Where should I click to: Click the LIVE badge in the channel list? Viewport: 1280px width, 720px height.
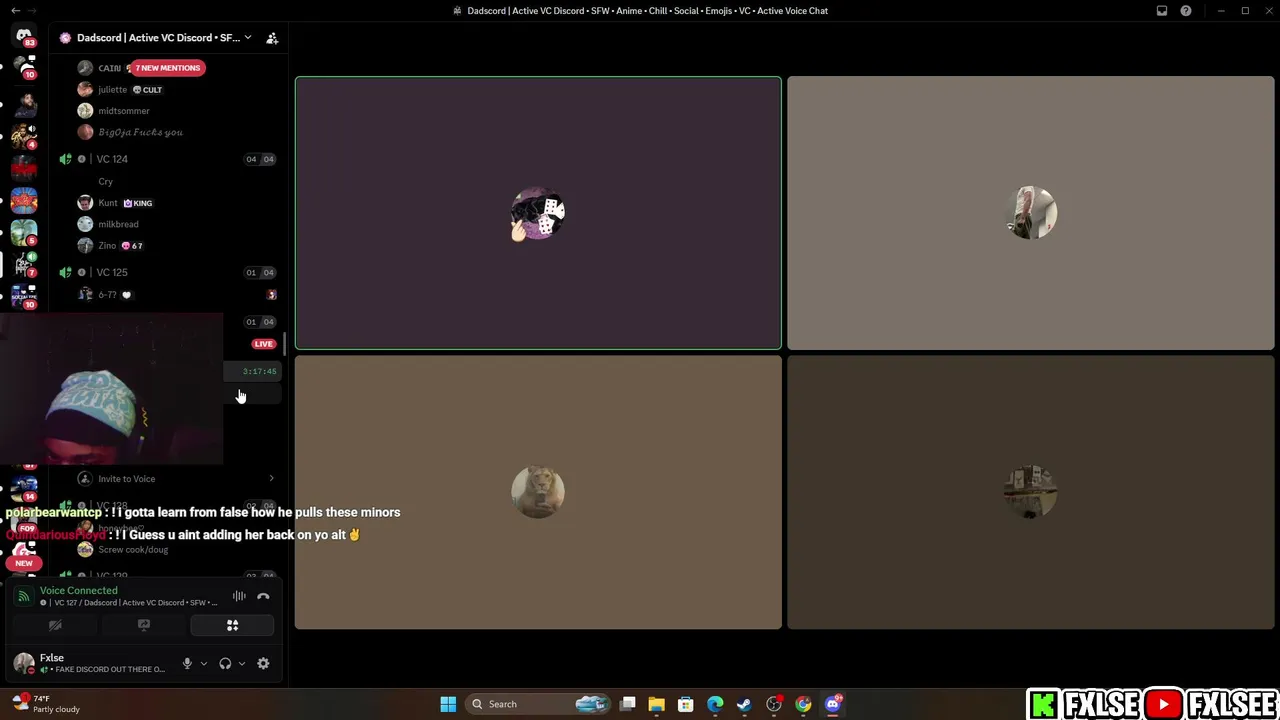click(263, 344)
